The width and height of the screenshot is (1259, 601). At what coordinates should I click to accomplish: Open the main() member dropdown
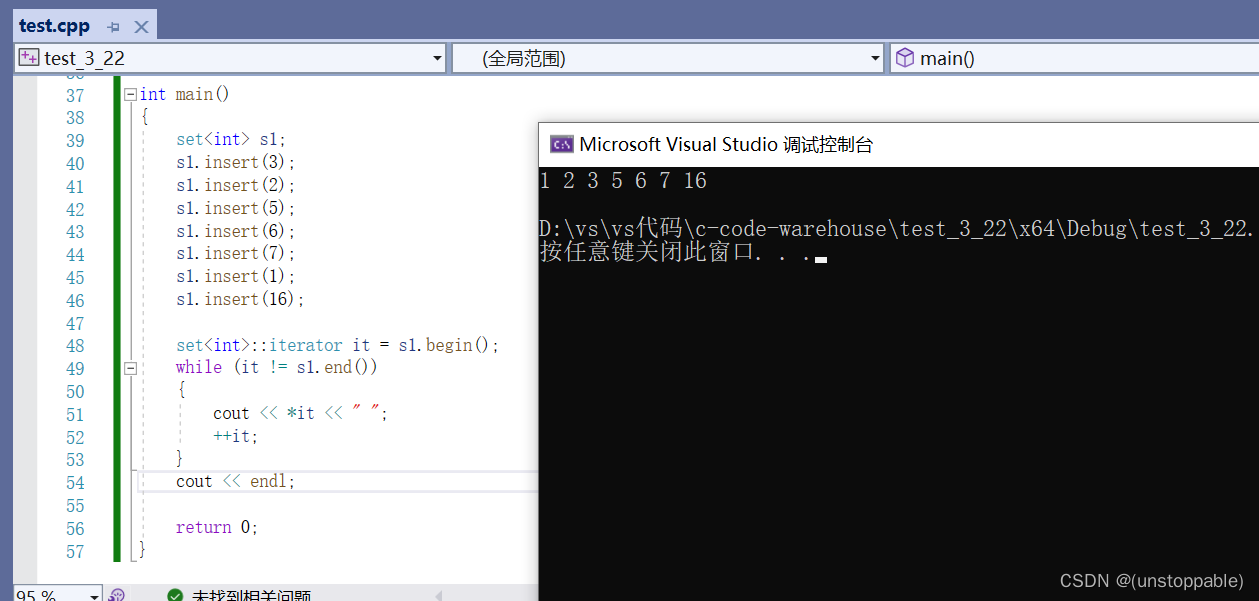tap(1074, 58)
